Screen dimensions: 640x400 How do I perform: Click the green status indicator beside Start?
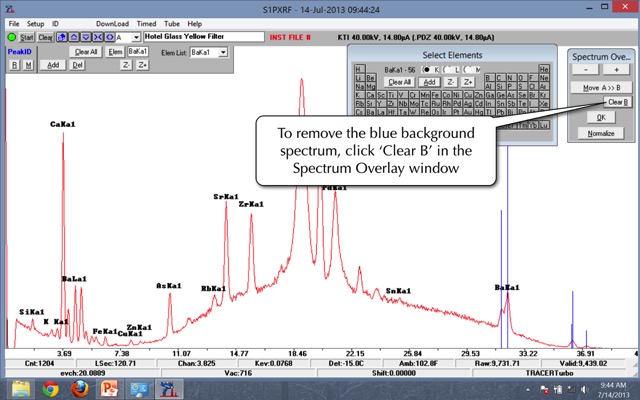12,37
